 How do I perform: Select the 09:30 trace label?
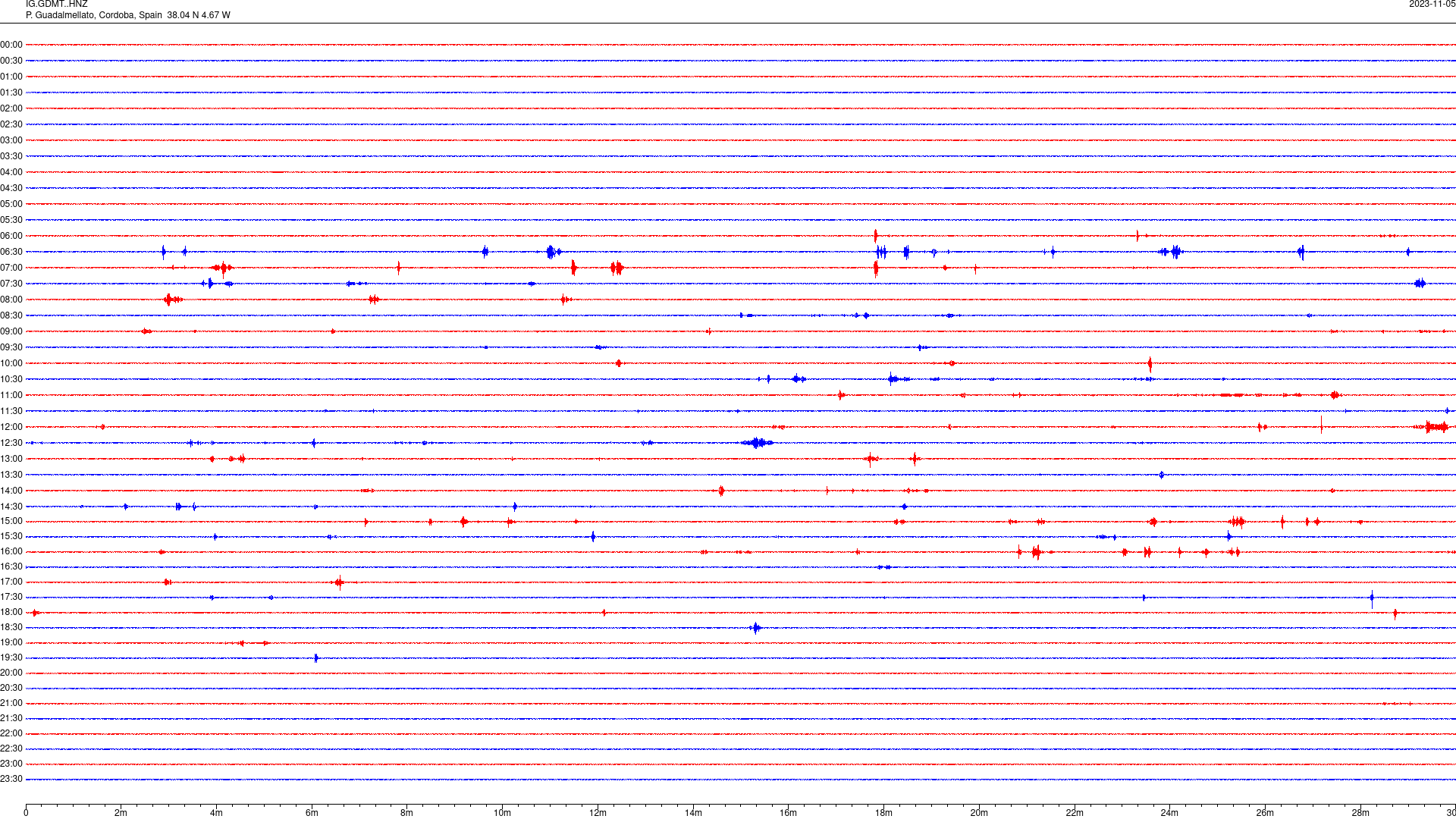(x=11, y=347)
